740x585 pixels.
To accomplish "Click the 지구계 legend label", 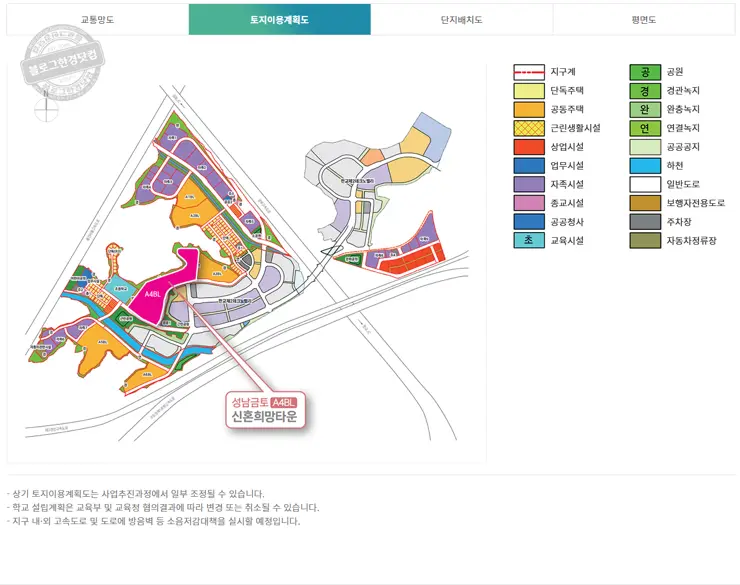I will coord(563,72).
